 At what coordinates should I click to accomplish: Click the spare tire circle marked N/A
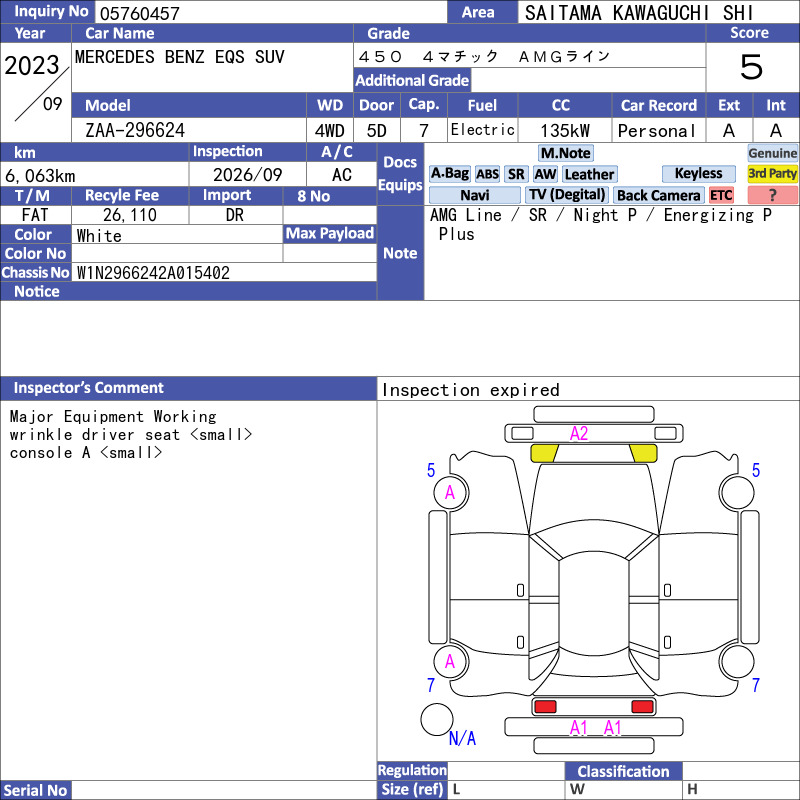click(x=437, y=719)
